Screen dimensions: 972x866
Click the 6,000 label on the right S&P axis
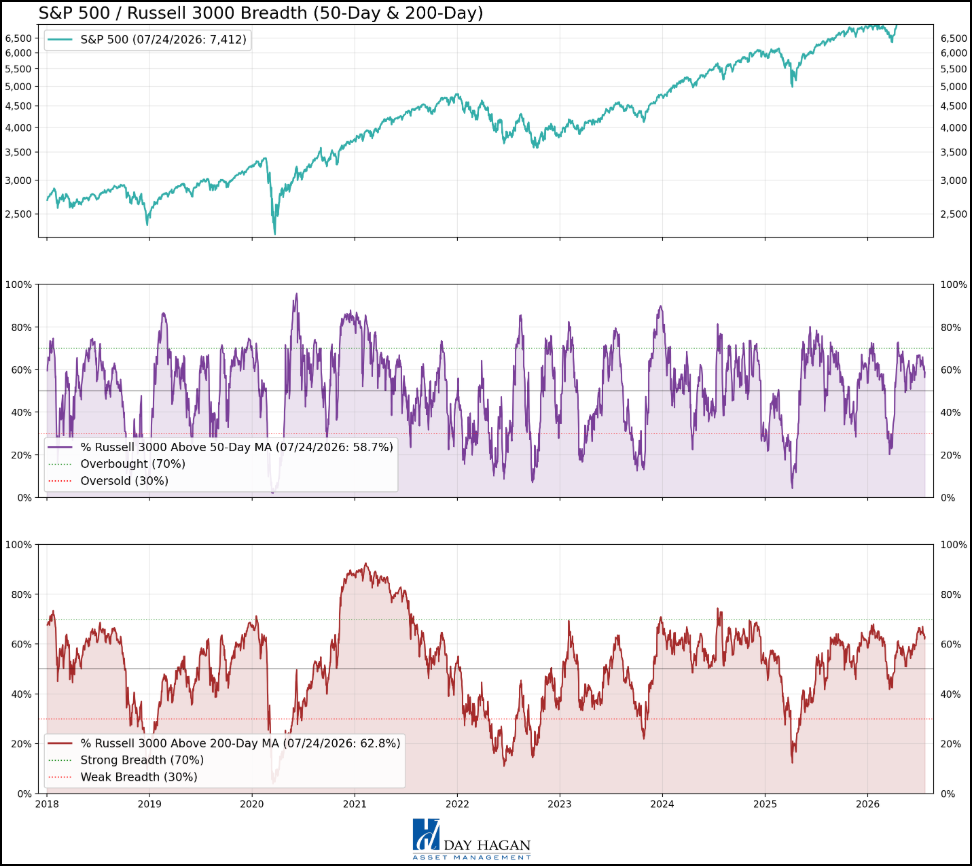(x=953, y=53)
